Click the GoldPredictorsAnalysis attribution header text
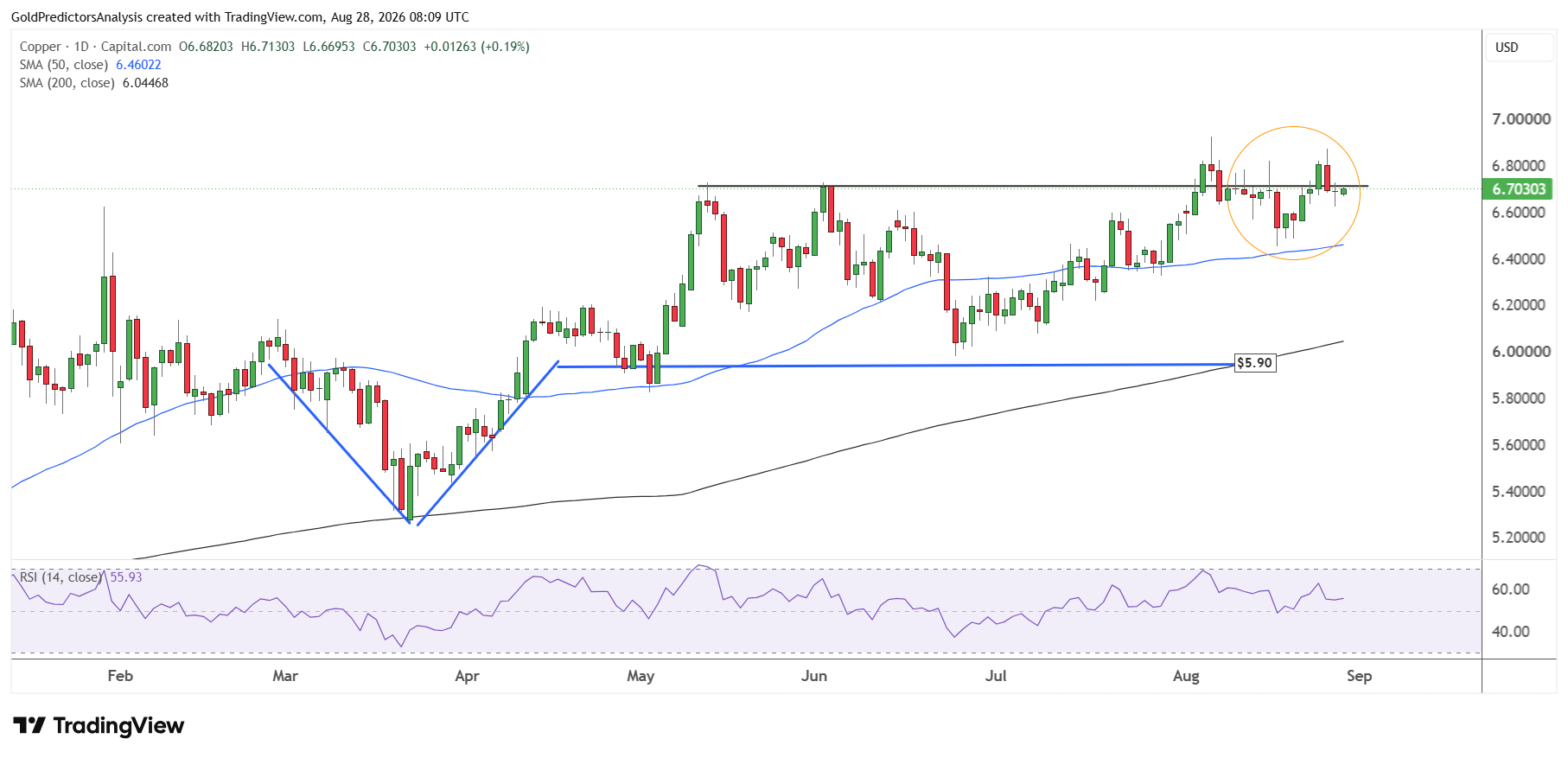The image size is (1568, 758). pyautogui.click(x=240, y=16)
